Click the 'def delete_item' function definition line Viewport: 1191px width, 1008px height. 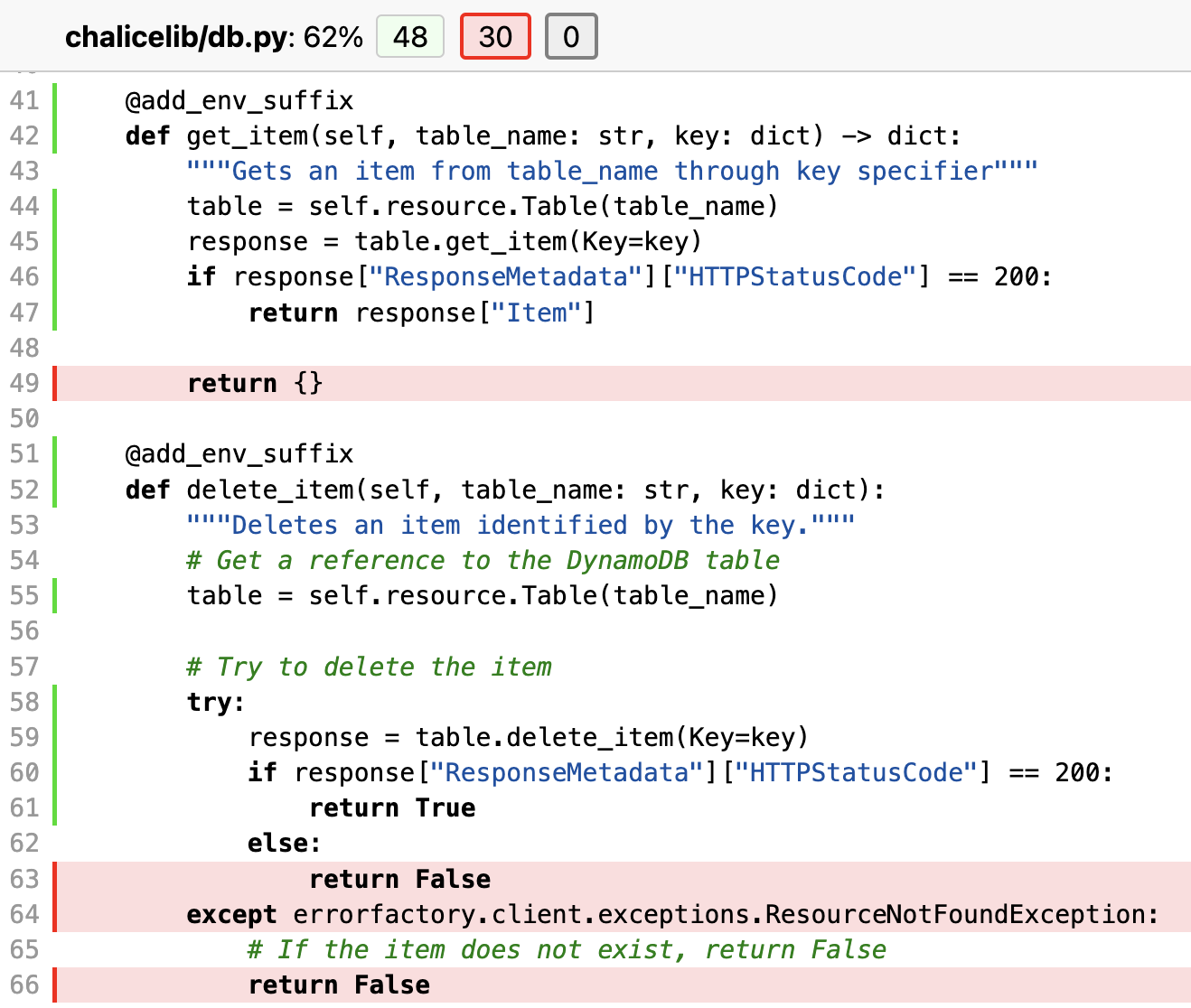(x=505, y=490)
